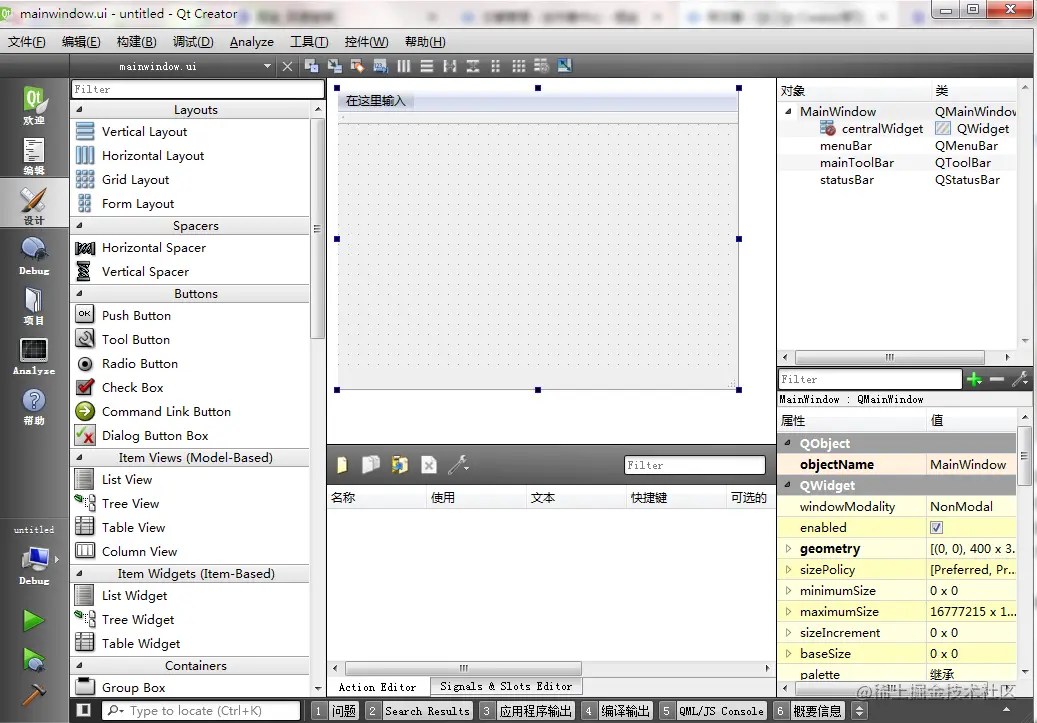Click the Copy action icon in Action Editor
Image resolution: width=1037 pixels, height=723 pixels.
point(371,465)
